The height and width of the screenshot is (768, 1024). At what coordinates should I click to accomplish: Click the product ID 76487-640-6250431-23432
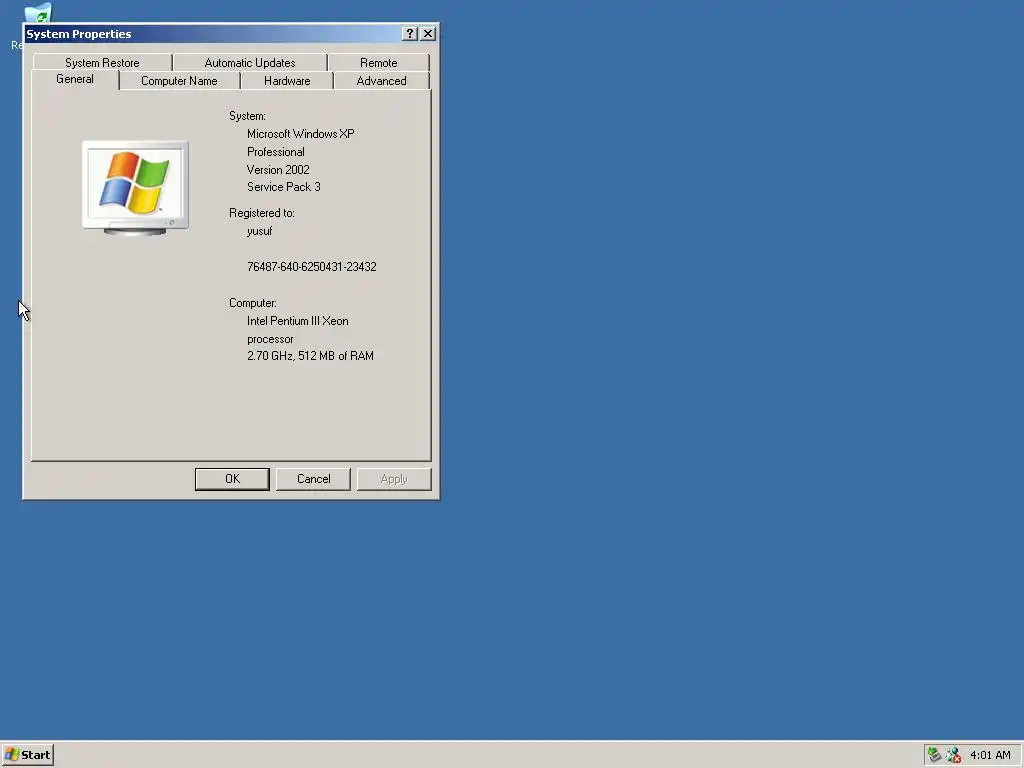312,267
